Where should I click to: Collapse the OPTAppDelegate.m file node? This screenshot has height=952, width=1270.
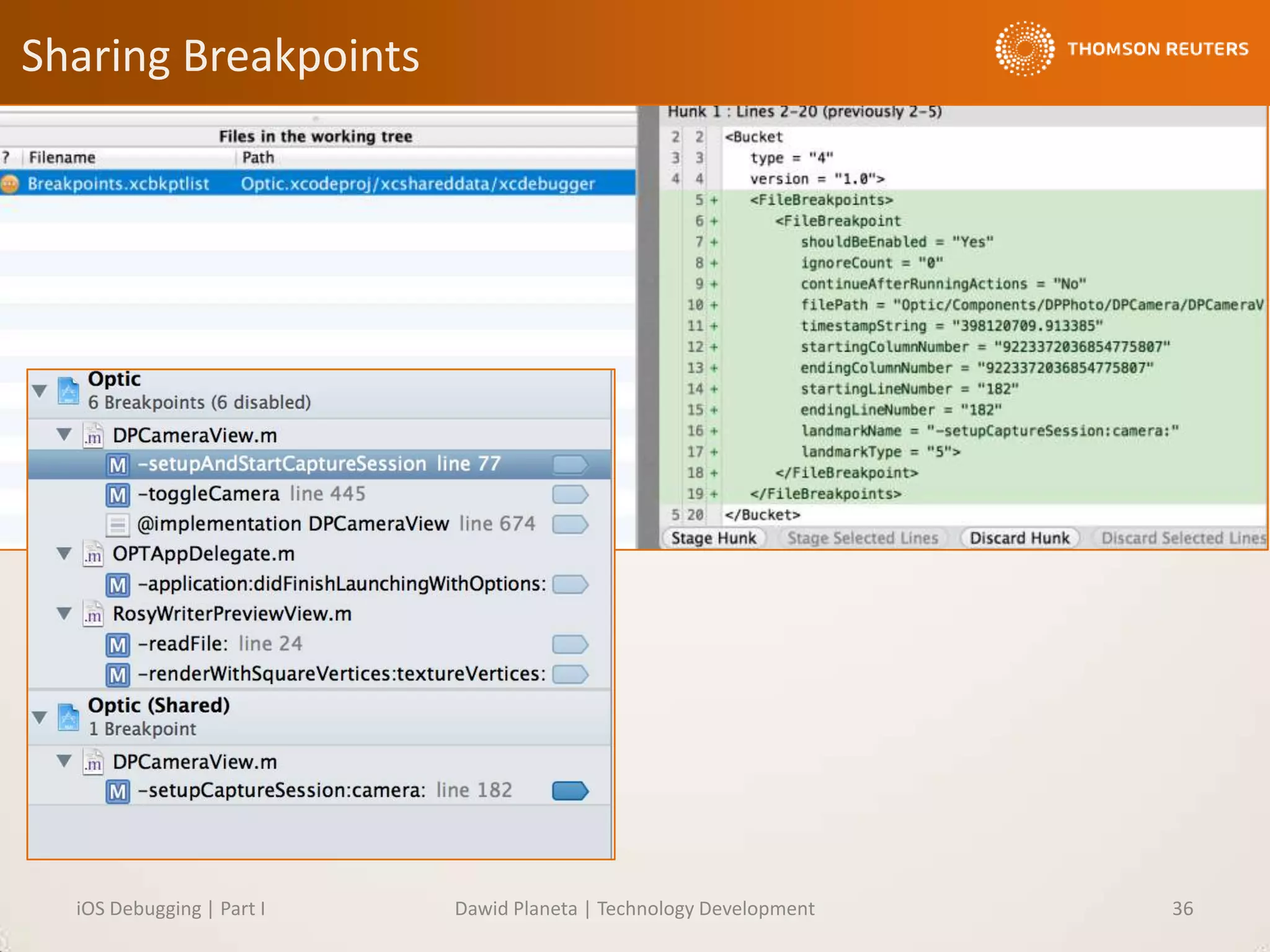pos(64,553)
